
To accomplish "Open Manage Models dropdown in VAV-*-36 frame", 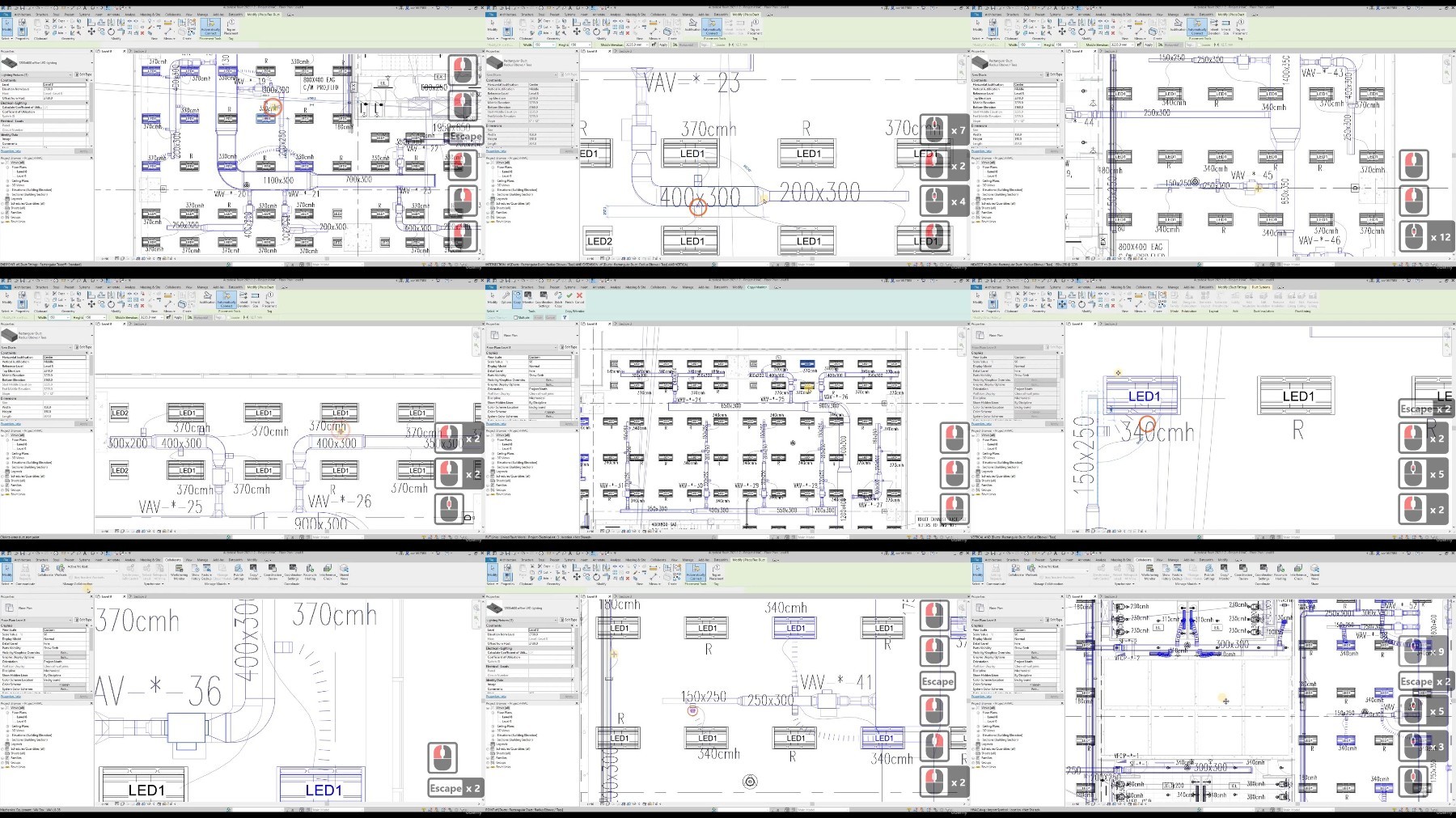I will pos(217,583).
